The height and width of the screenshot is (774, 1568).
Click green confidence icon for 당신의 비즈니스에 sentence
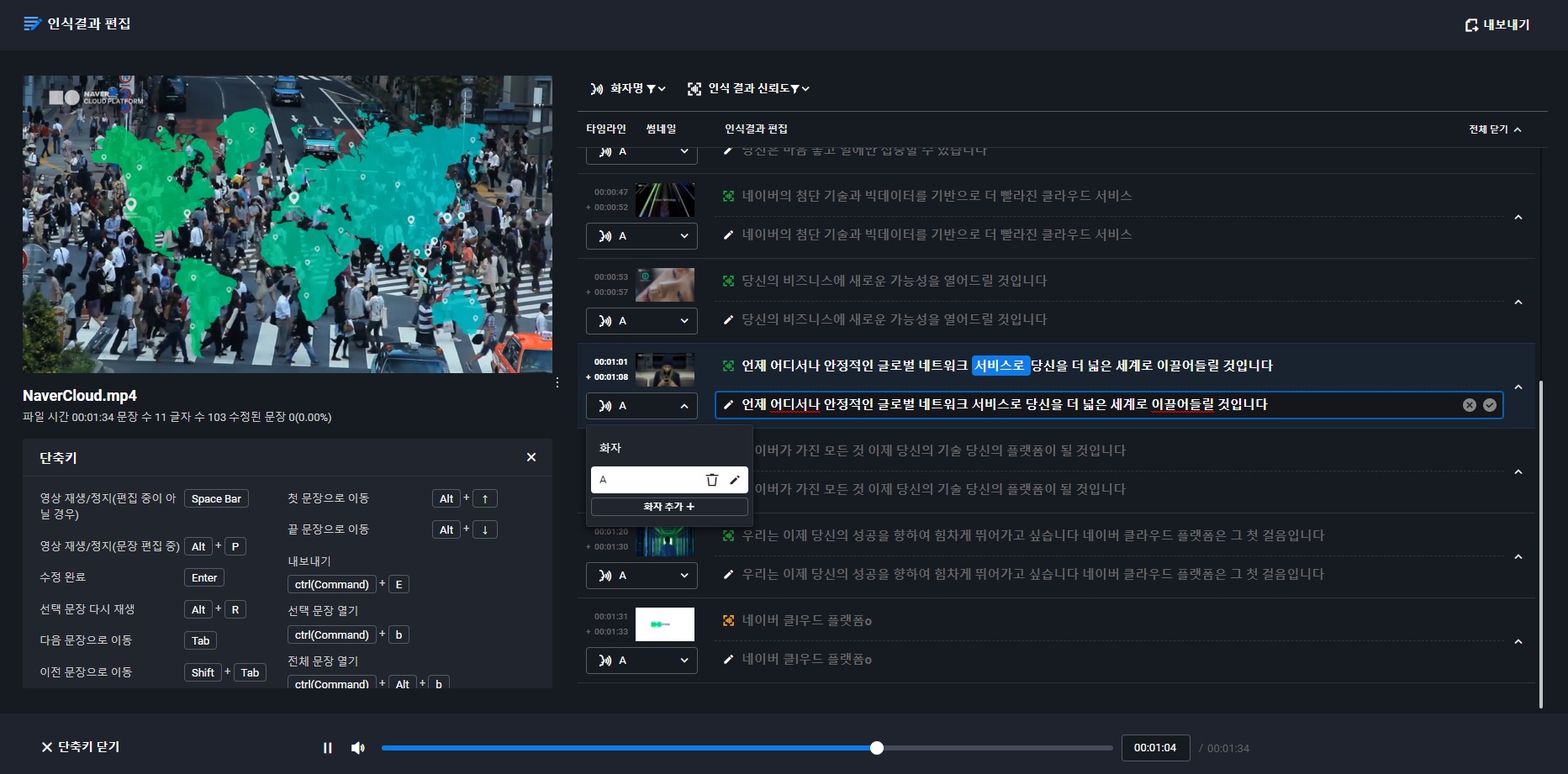[x=728, y=281]
